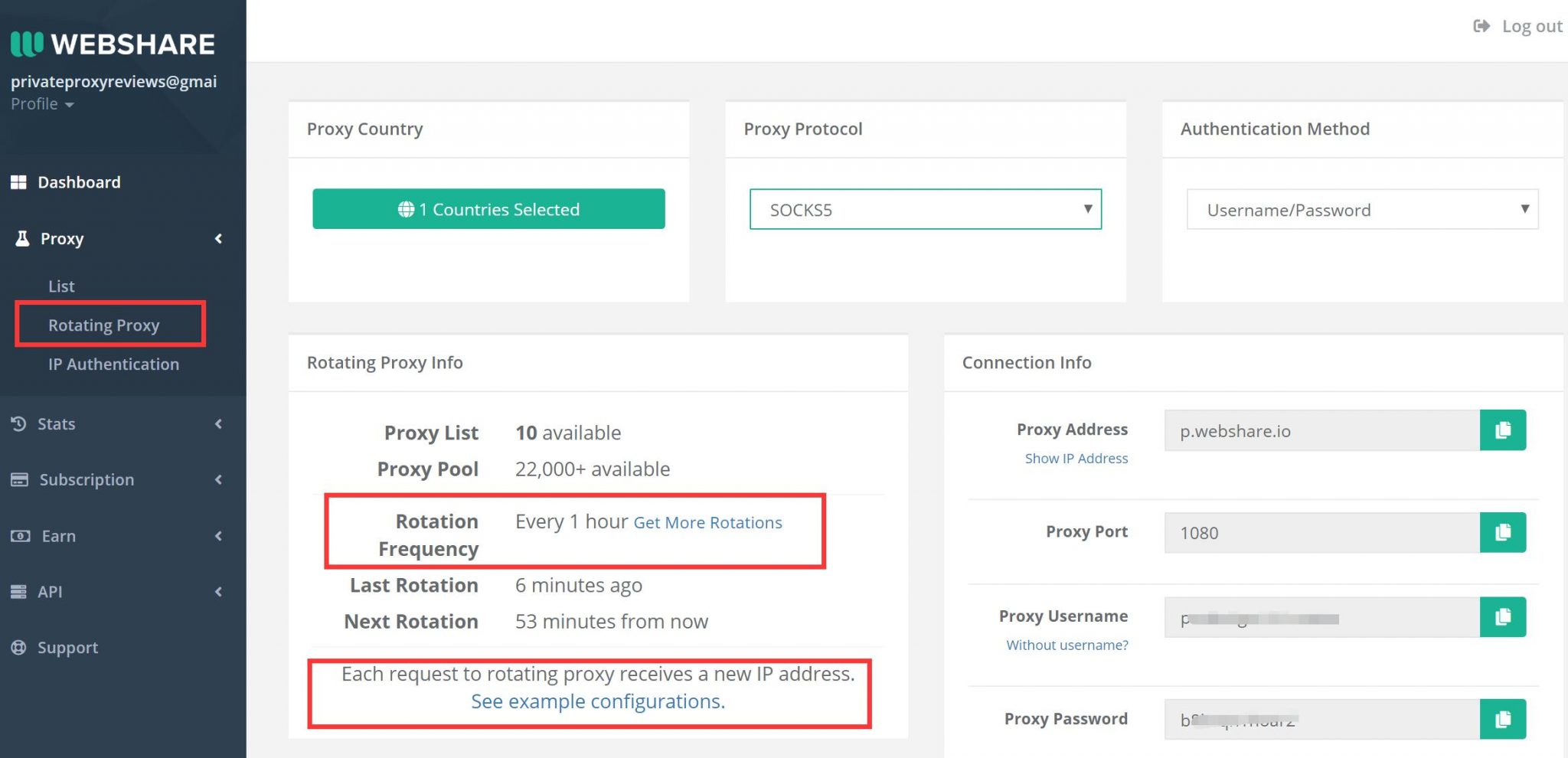Copy the Proxy Username value

point(1503,617)
